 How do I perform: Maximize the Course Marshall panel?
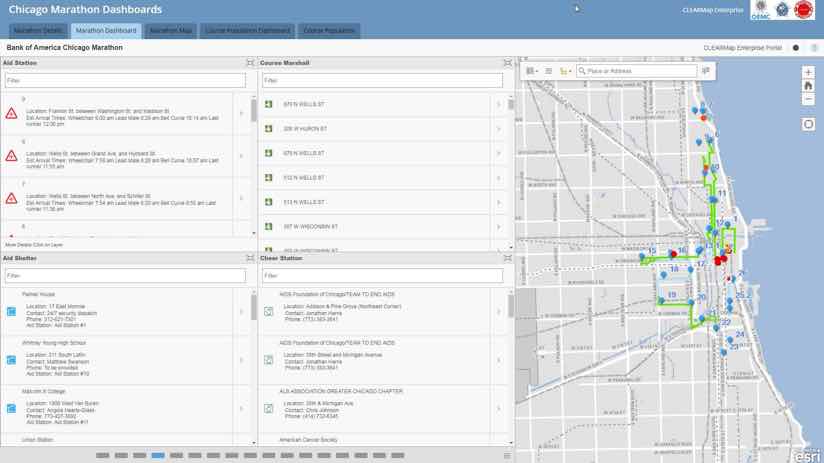(508, 63)
